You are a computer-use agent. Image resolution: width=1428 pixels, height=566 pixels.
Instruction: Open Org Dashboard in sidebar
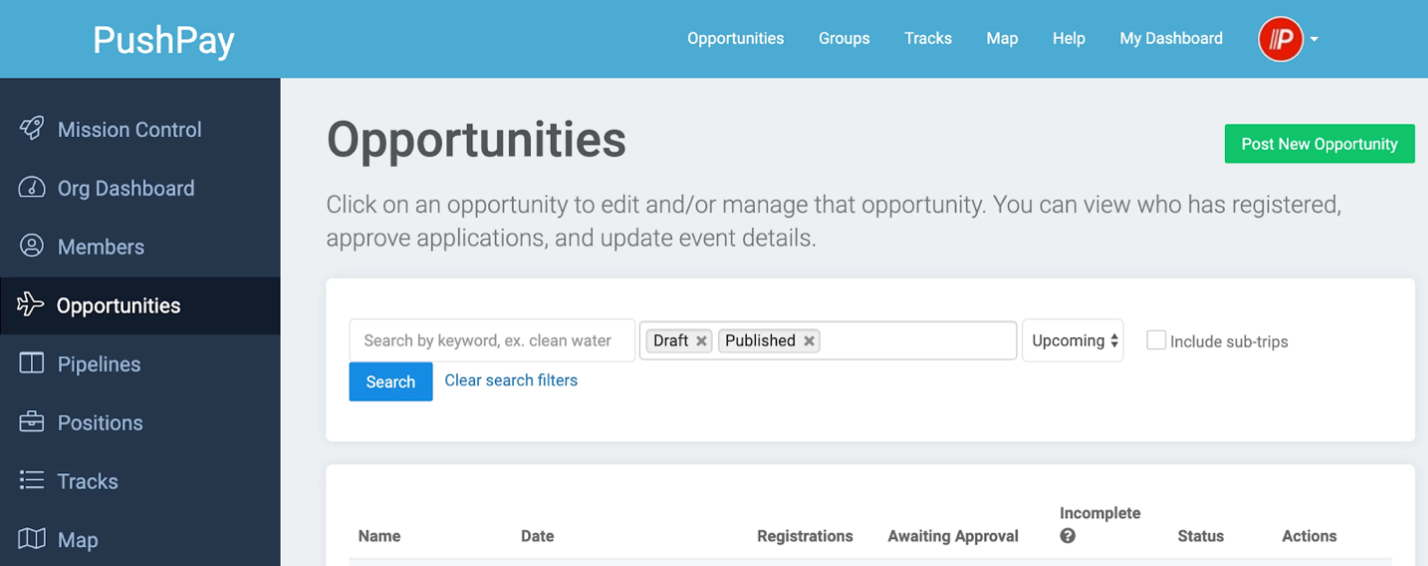pos(140,188)
